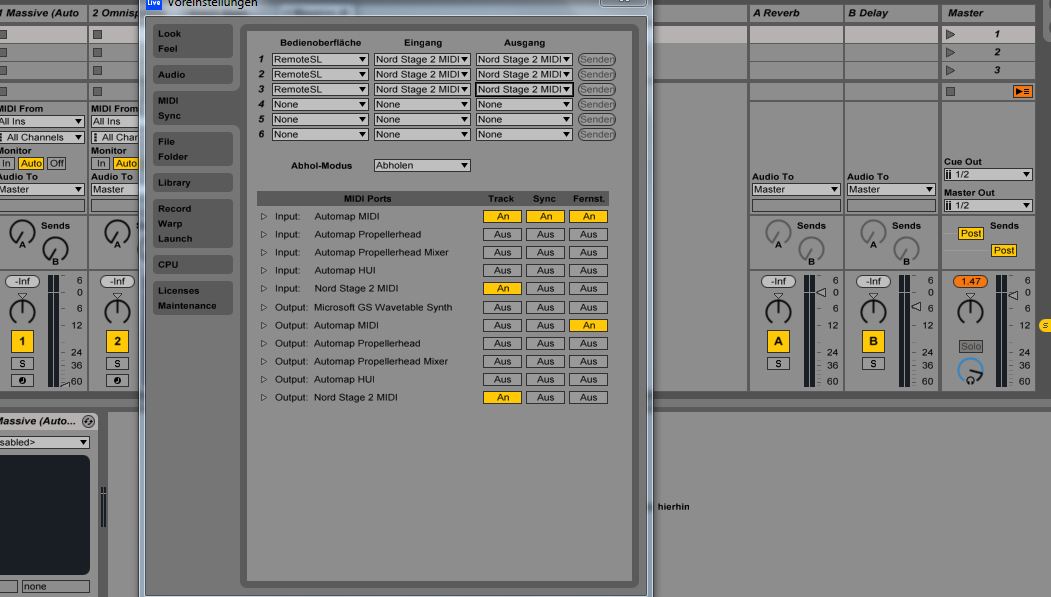Viewport: 1051px width, 597px height.
Task: Enable Sync for Output Microsoft GS Wavetable Synth
Action: (546, 307)
